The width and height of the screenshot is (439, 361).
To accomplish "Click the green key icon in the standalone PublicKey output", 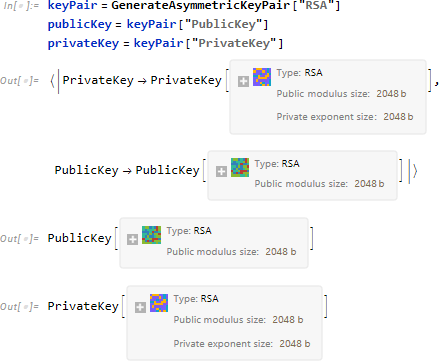I will point(151,235).
